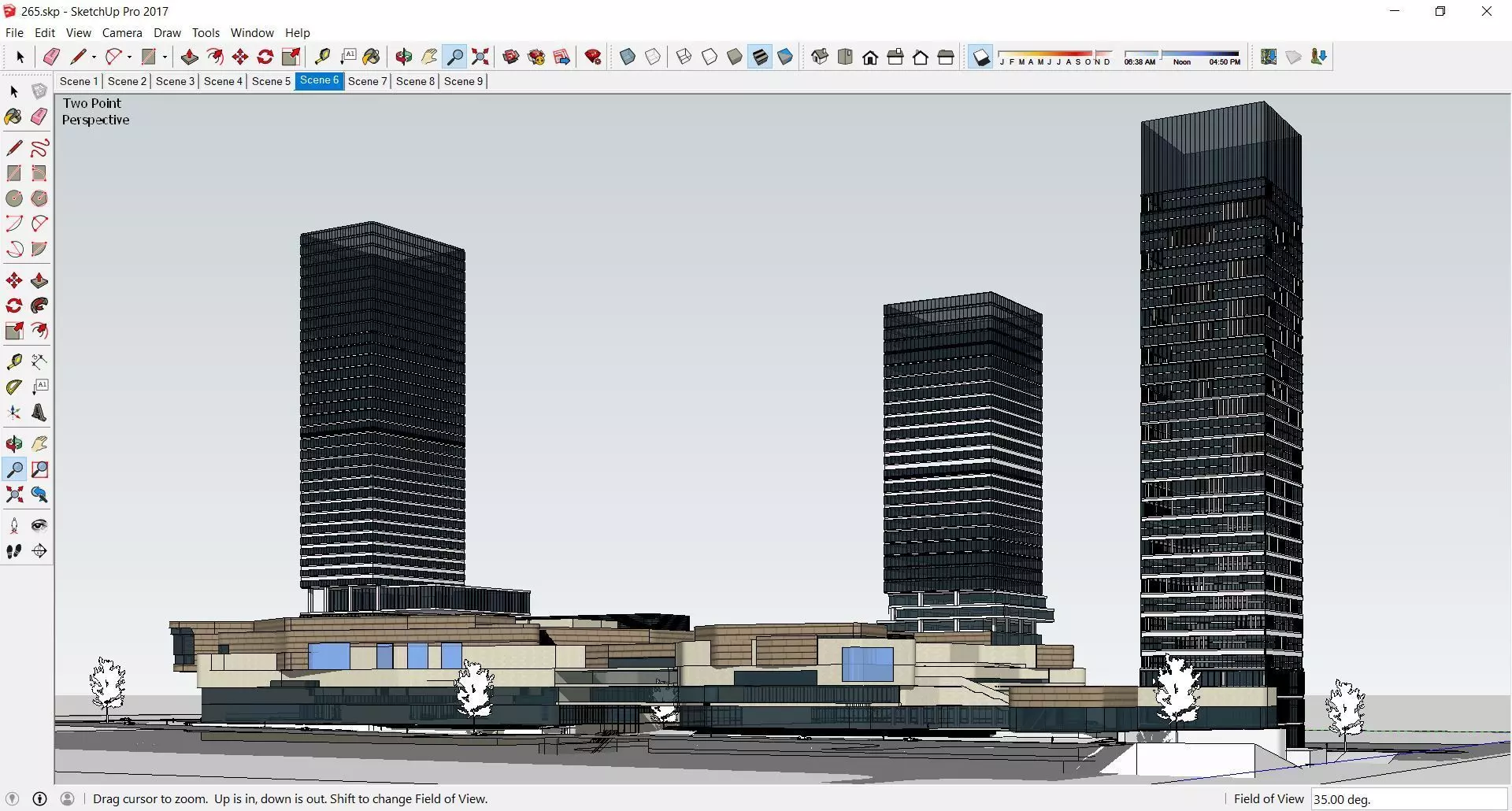Activate the Walk footprints tool
The height and width of the screenshot is (811, 1512).
point(14,551)
